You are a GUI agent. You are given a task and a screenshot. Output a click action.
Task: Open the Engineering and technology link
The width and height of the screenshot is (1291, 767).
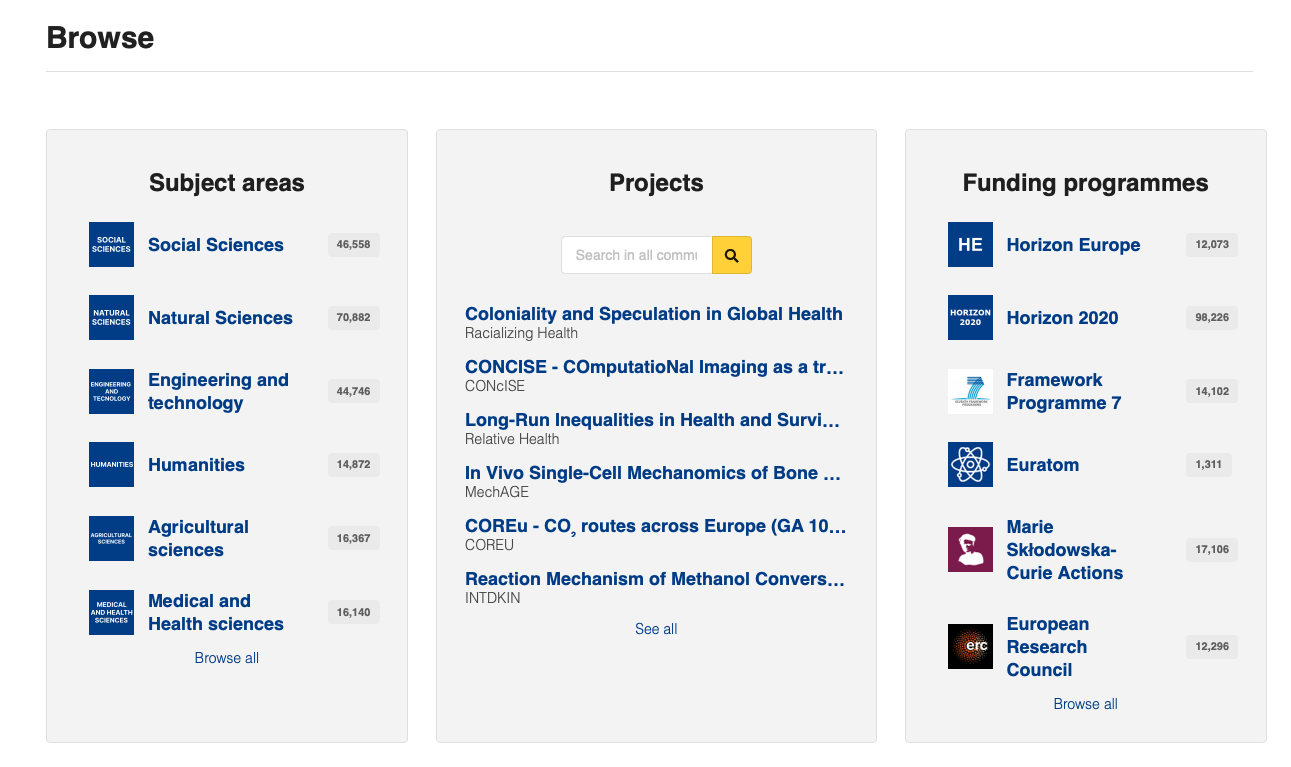point(218,391)
